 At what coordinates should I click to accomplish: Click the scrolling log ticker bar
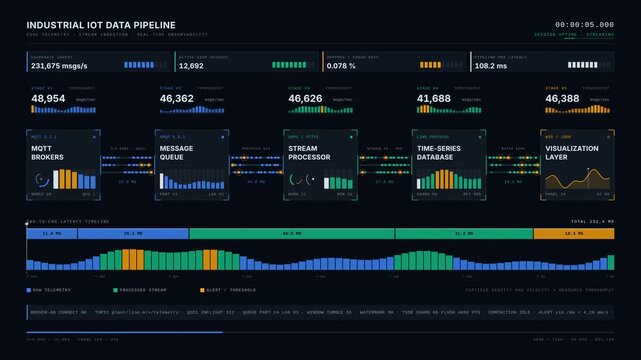pyautogui.click(x=320, y=312)
